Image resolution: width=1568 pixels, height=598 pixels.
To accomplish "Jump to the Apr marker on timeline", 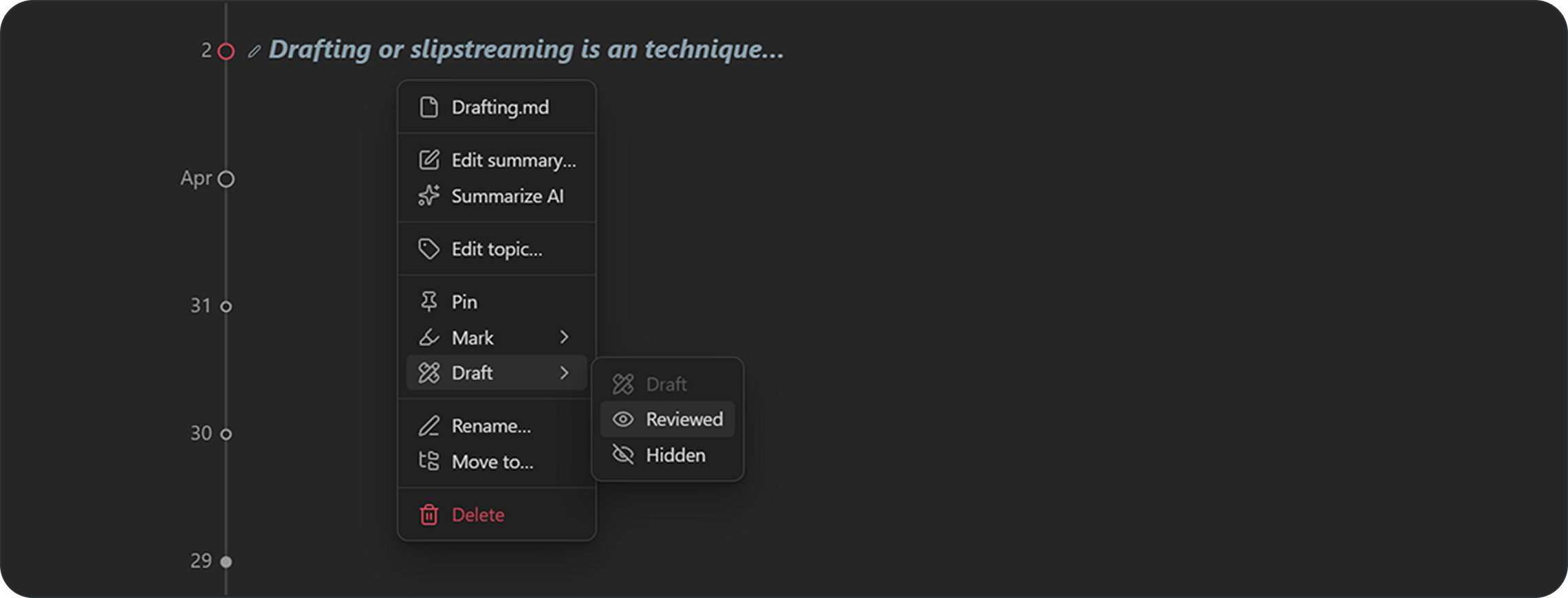I will click(226, 179).
